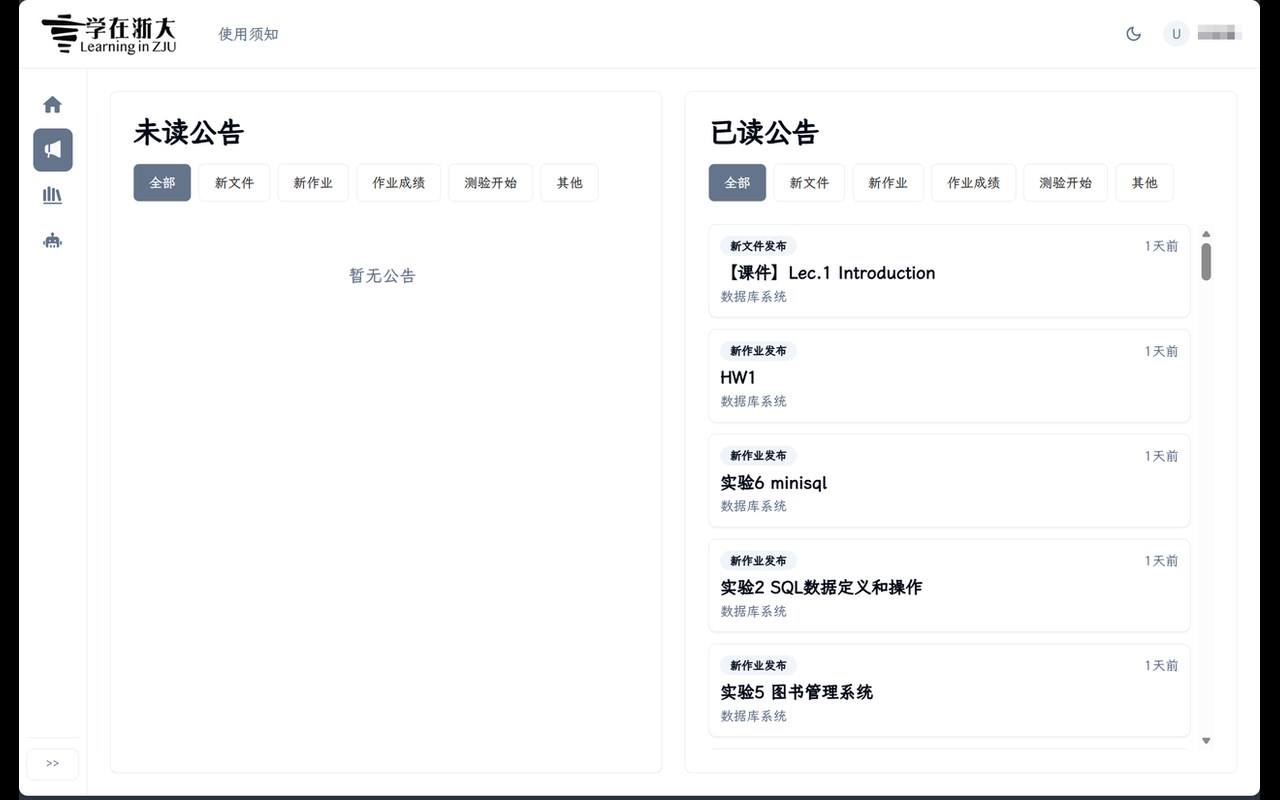Open the 使用须知 link
This screenshot has height=800, width=1280.
click(248, 34)
